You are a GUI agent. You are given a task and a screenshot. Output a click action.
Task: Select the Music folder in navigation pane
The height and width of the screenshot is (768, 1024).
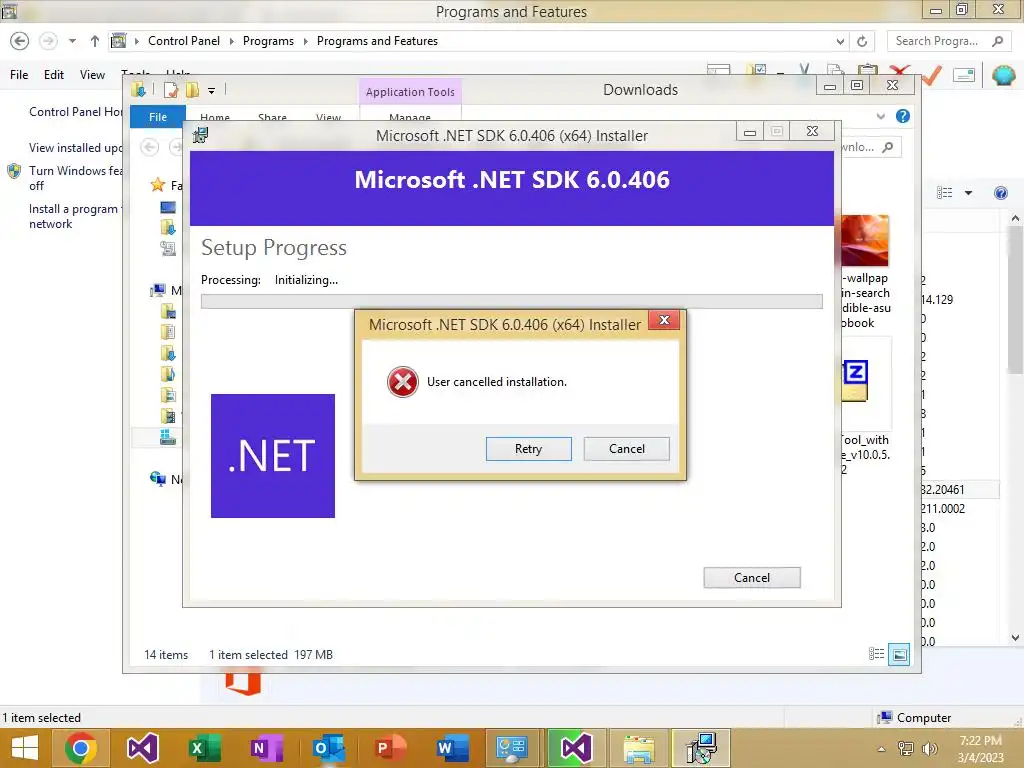pyautogui.click(x=168, y=374)
